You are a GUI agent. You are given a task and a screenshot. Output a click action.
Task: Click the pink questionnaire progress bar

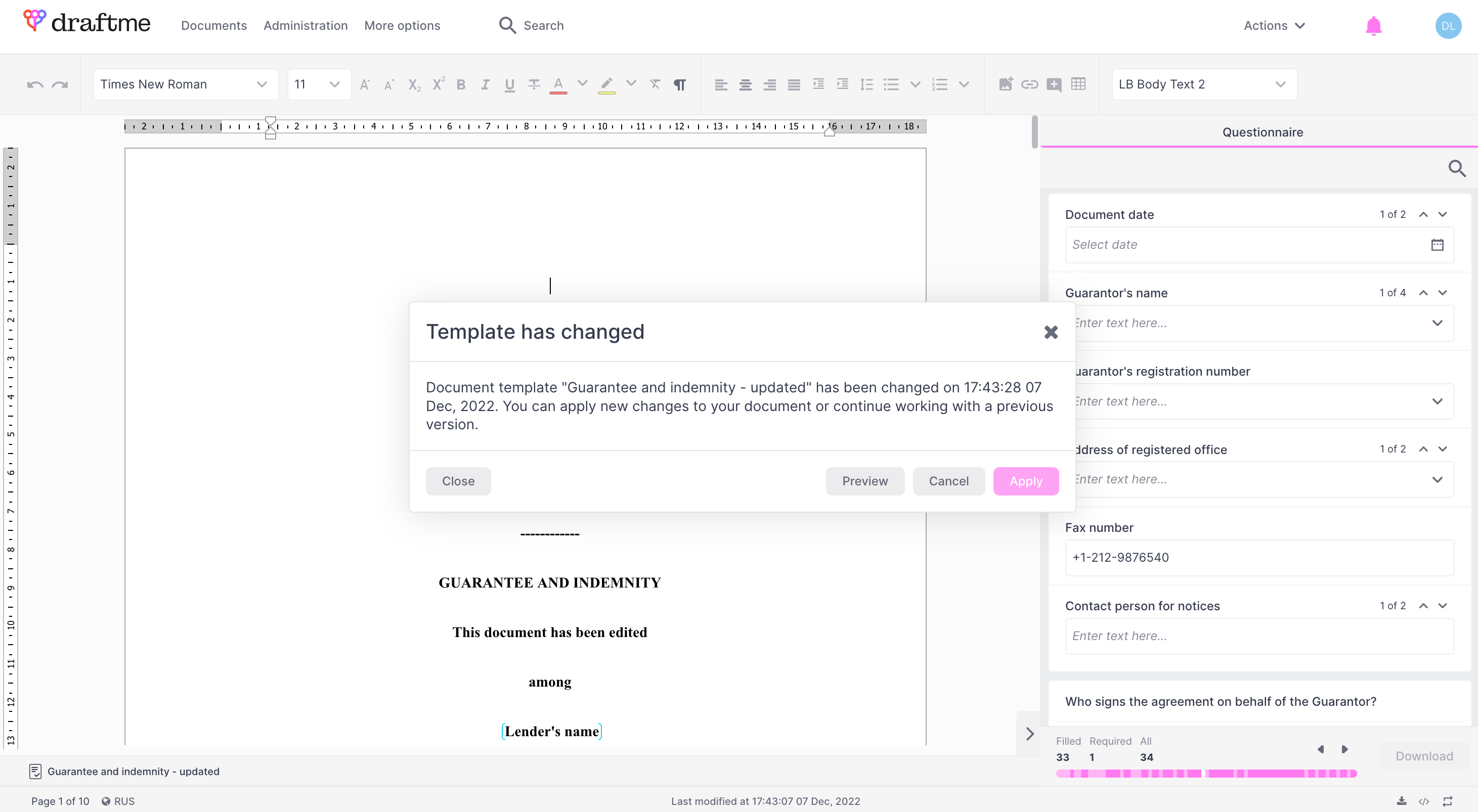1205,774
